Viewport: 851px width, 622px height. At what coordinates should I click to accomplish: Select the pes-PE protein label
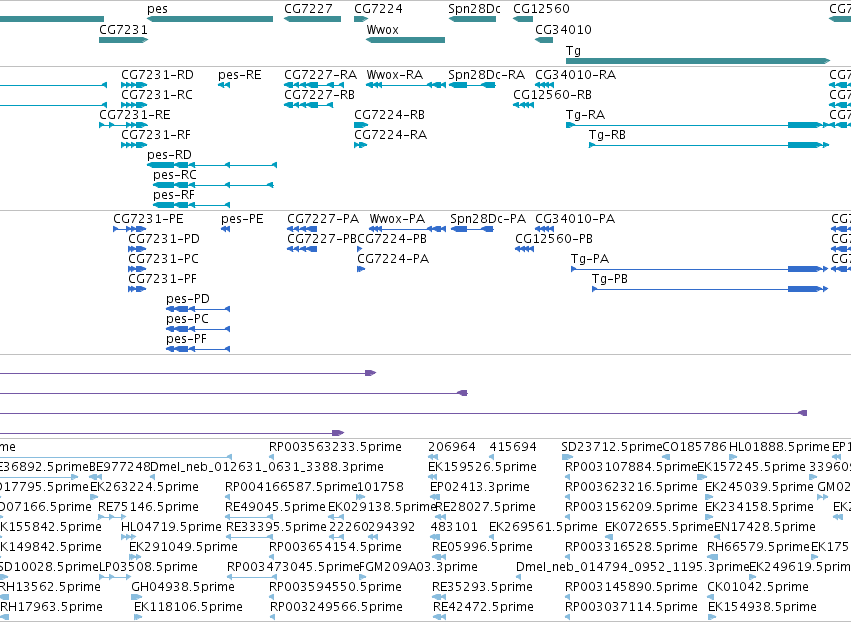pos(242,219)
